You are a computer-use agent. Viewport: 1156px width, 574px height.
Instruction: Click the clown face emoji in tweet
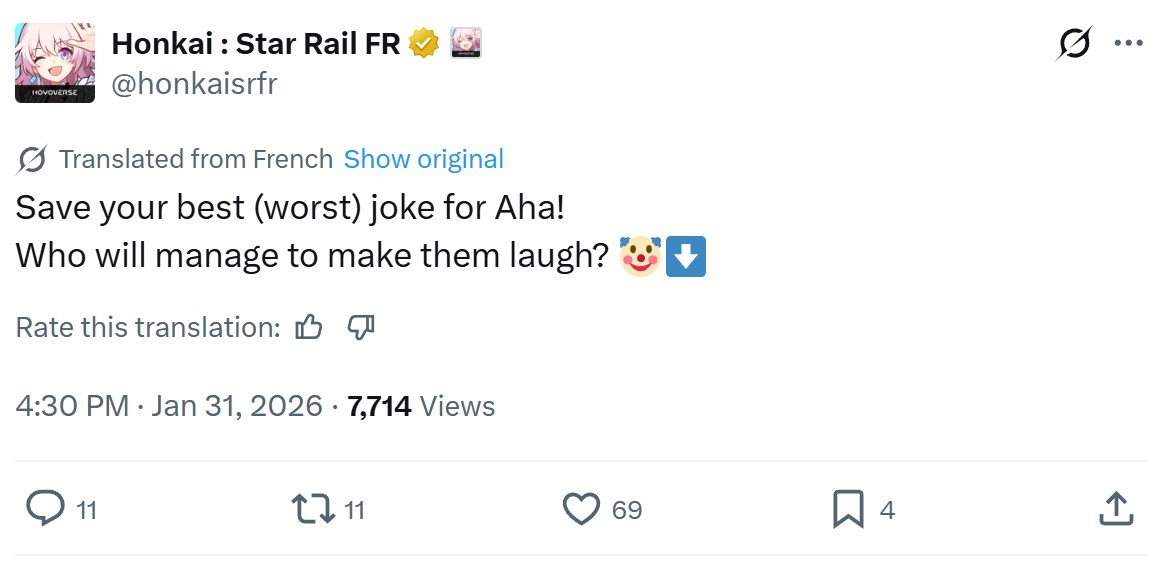coord(640,256)
